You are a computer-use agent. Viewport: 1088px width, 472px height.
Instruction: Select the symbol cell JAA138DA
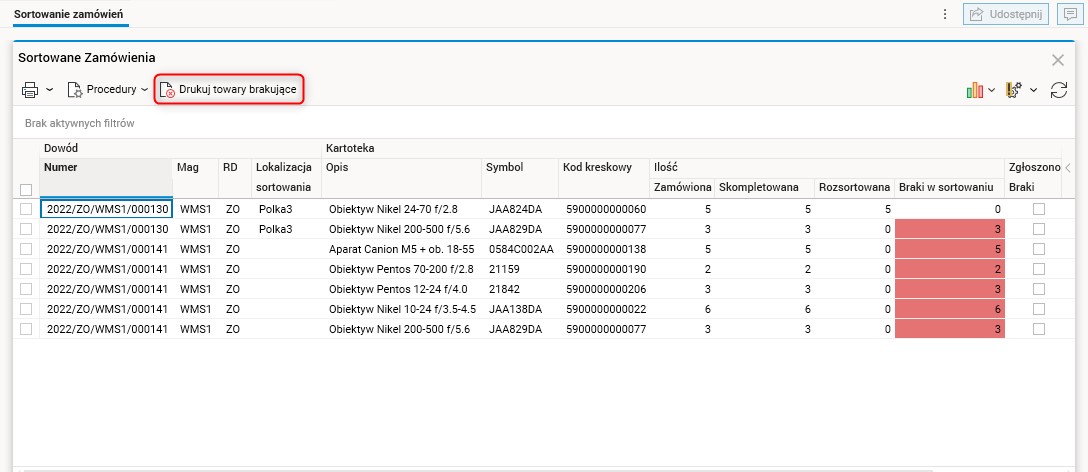click(x=520, y=309)
